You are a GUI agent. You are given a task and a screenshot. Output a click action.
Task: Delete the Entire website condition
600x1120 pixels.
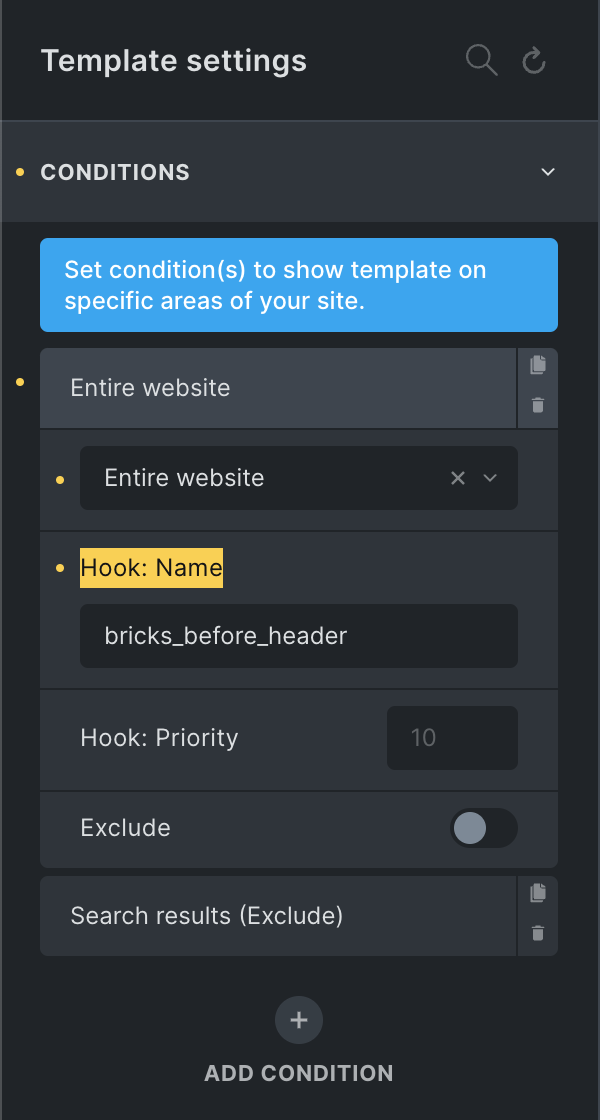pyautogui.click(x=538, y=405)
